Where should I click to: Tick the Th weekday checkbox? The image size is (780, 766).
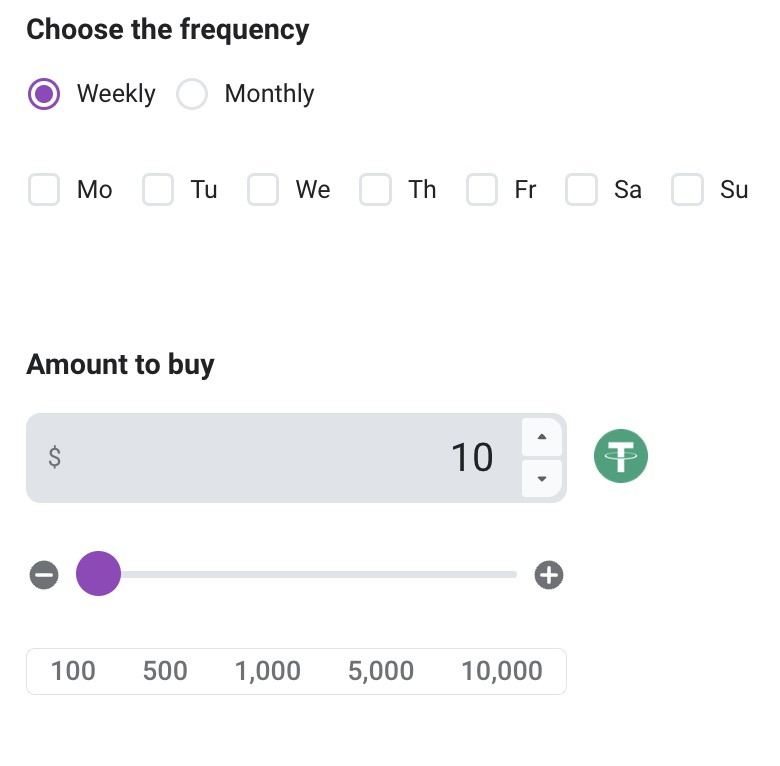click(376, 190)
